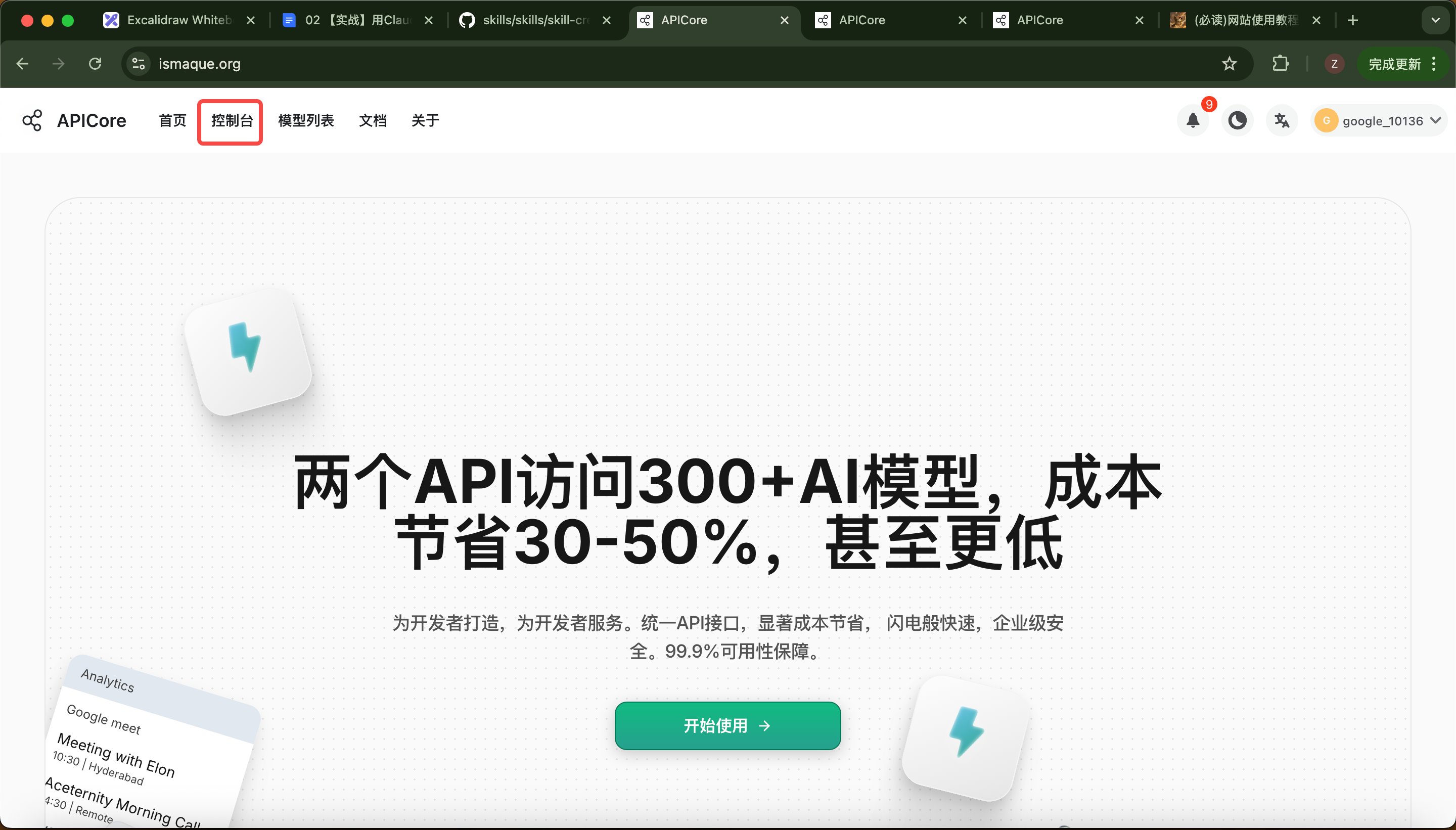Image resolution: width=1456 pixels, height=830 pixels.
Task: Click the APICore share-nodes logo icon
Action: (32, 120)
